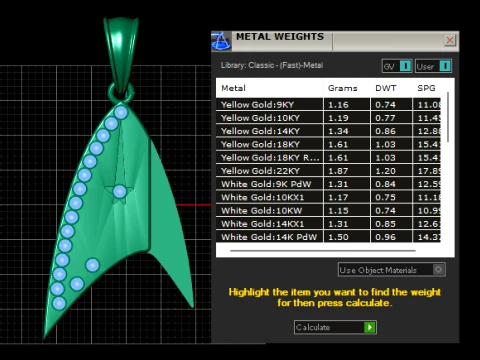The height and width of the screenshot is (360, 480).
Task: Click the SPG column header
Action: [426, 88]
